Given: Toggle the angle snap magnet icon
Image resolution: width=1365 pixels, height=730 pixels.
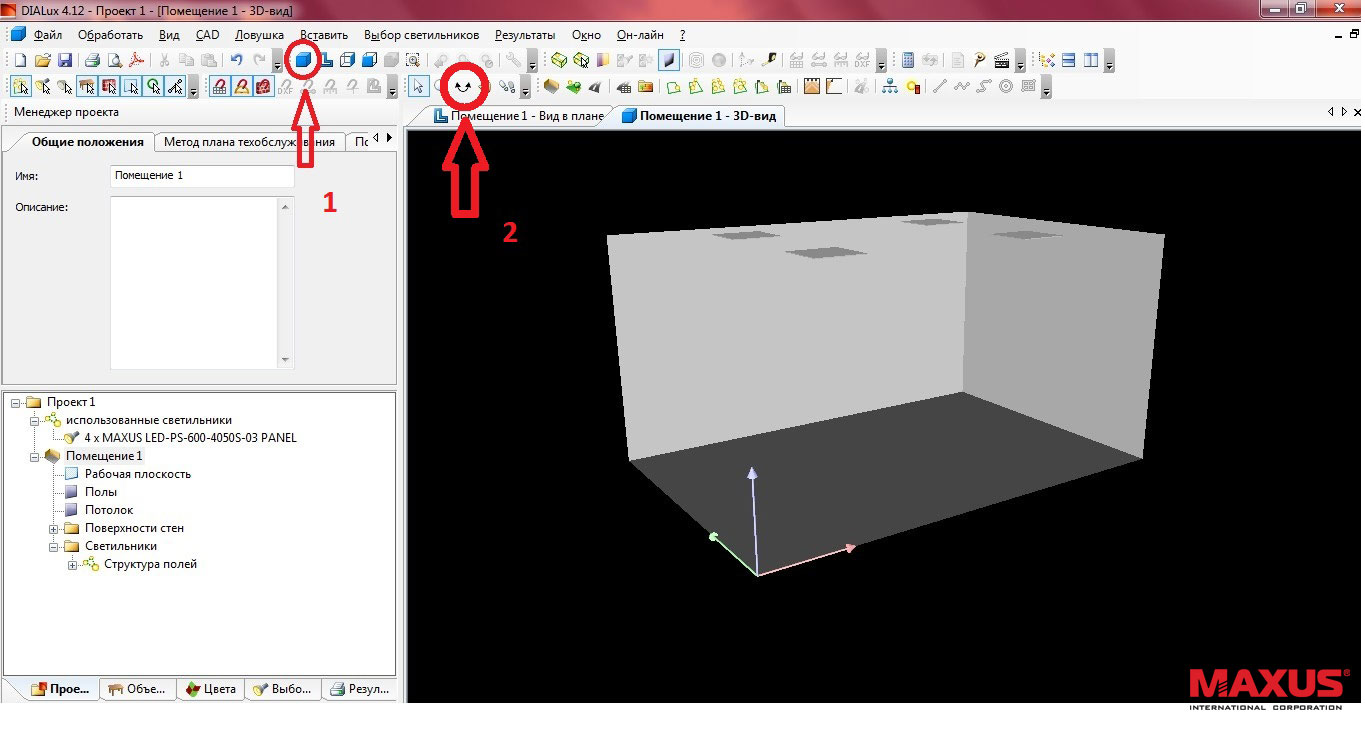Looking at the screenshot, I should coord(242,87).
